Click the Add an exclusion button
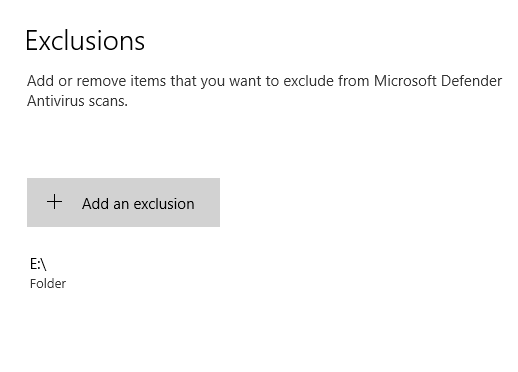 (x=123, y=203)
